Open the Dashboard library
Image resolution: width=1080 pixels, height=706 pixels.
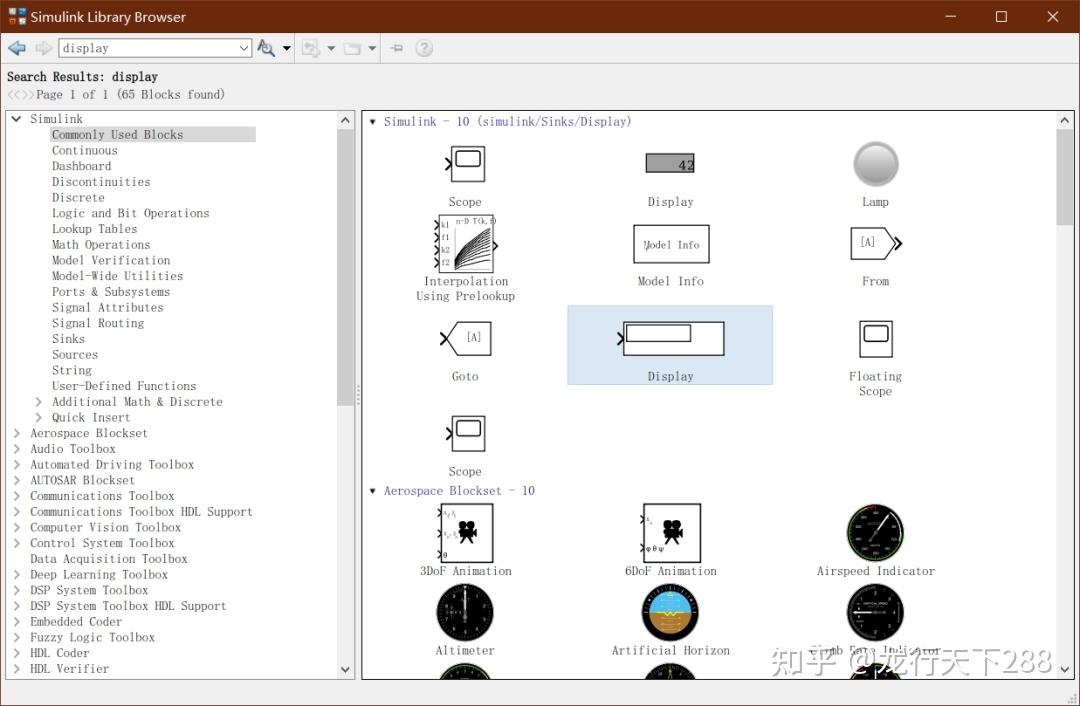[x=81, y=166]
